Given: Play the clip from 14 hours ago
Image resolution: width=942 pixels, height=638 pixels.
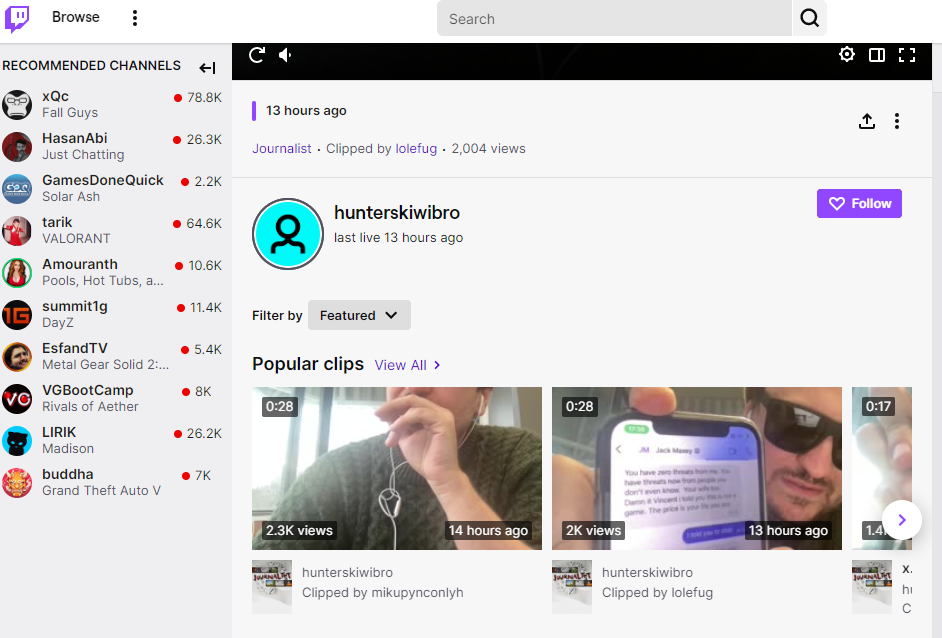Looking at the screenshot, I should [x=397, y=469].
